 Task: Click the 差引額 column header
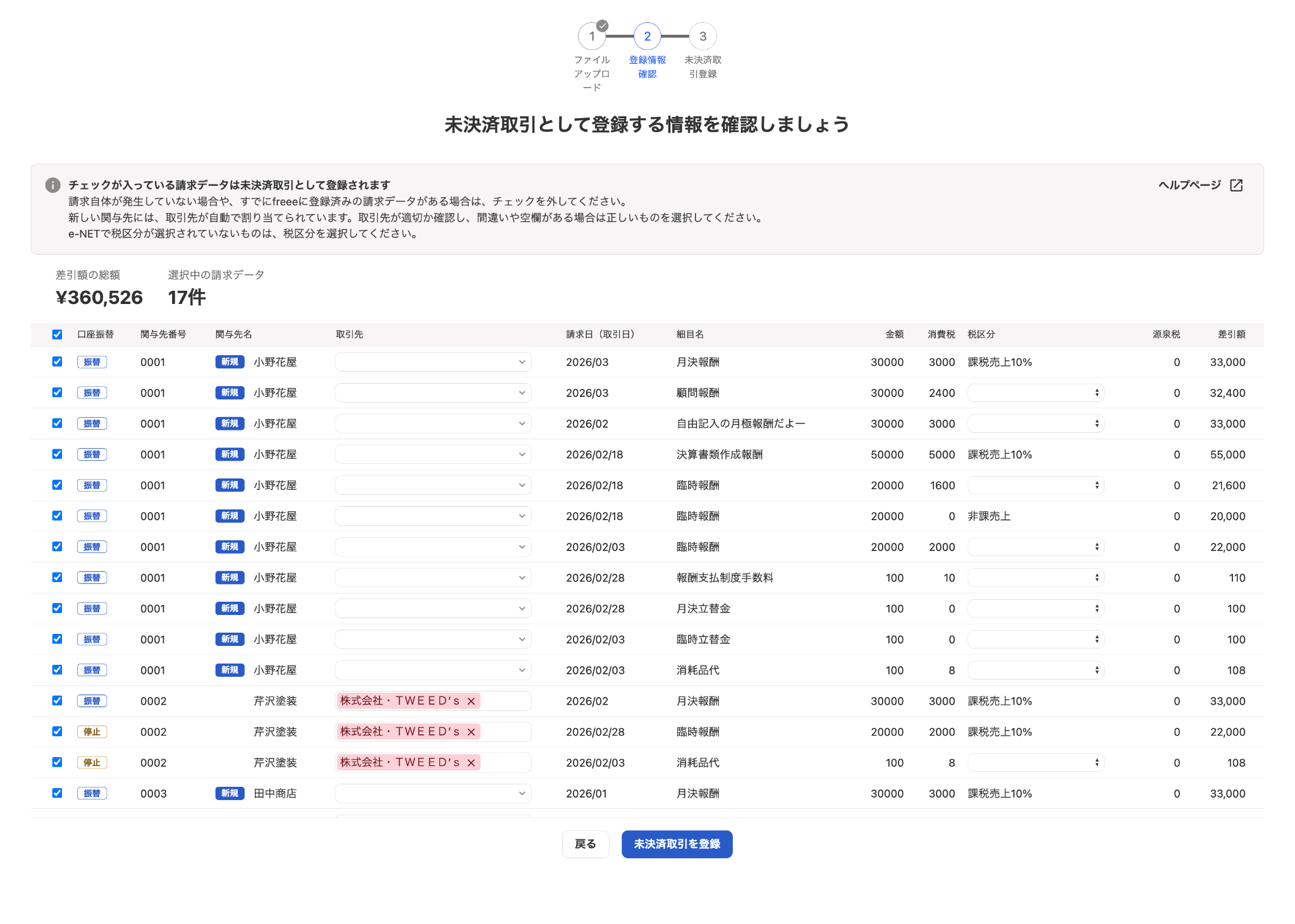coord(1232,334)
